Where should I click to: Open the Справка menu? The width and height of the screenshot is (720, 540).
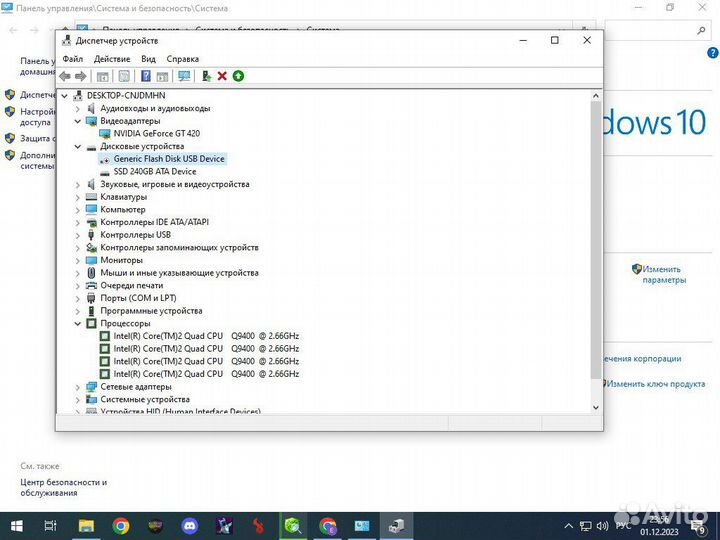pyautogui.click(x=183, y=59)
